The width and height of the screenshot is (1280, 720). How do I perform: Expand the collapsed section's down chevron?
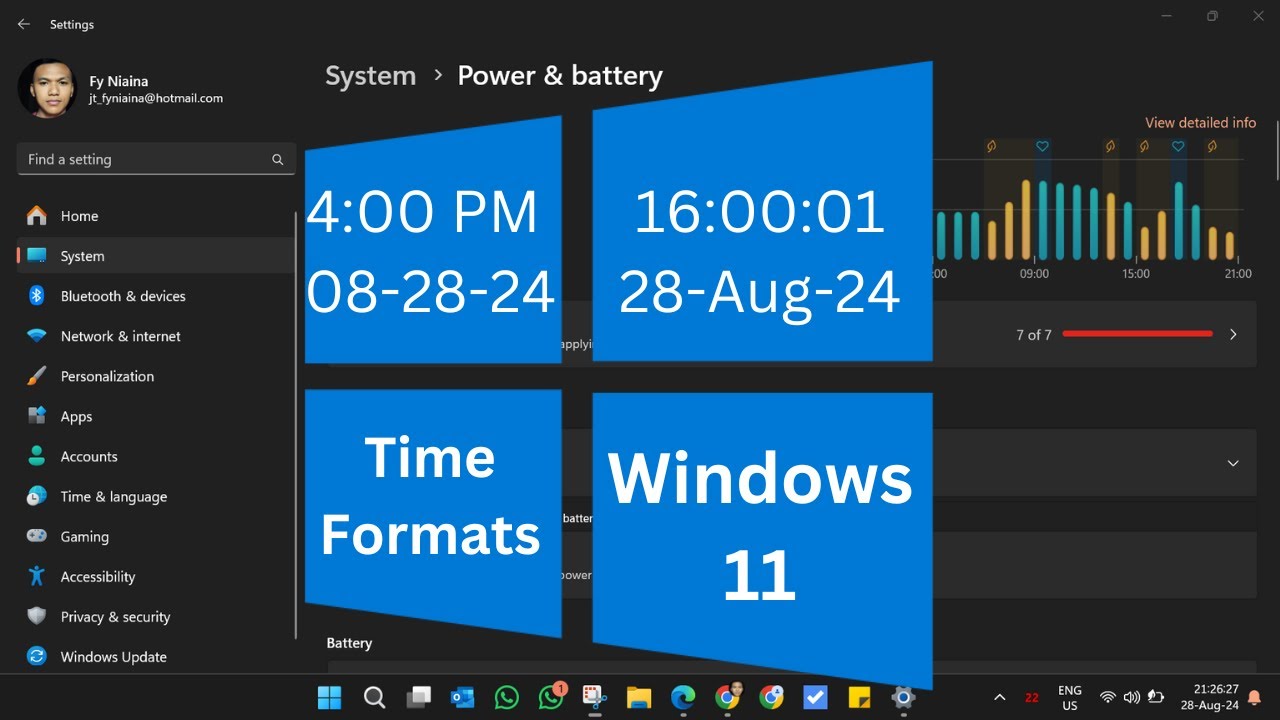[1233, 463]
